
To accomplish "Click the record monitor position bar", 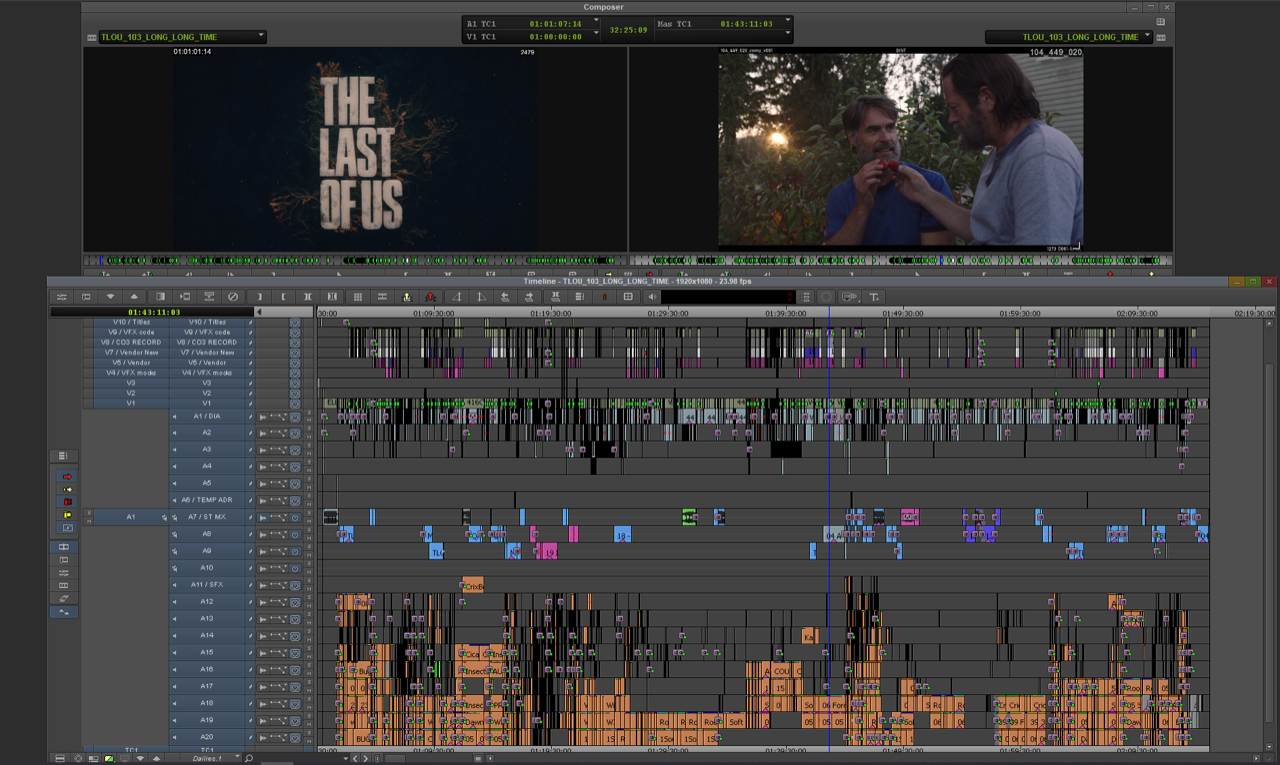I will 901,260.
